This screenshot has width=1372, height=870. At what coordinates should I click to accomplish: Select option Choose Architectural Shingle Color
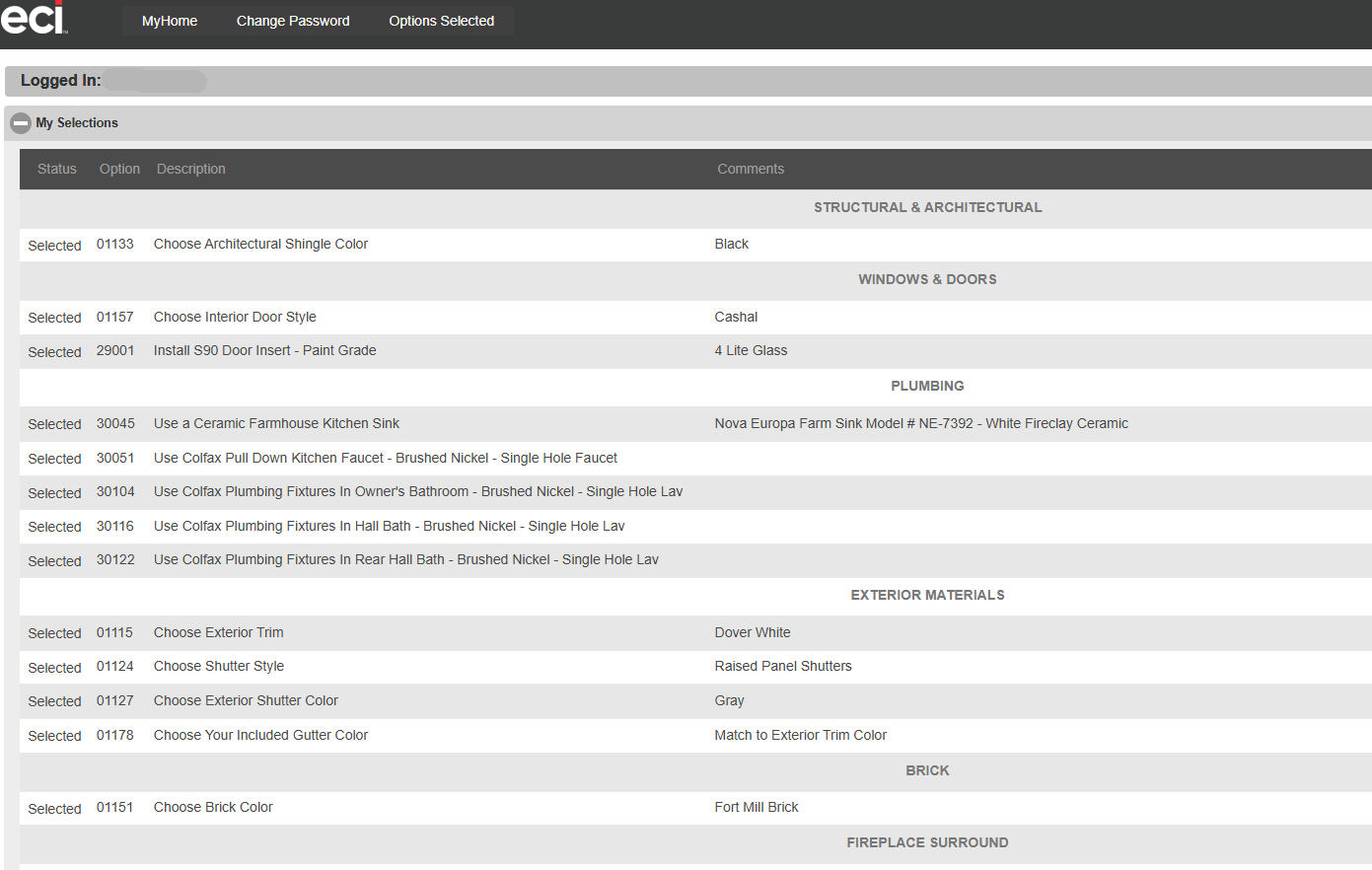point(259,244)
